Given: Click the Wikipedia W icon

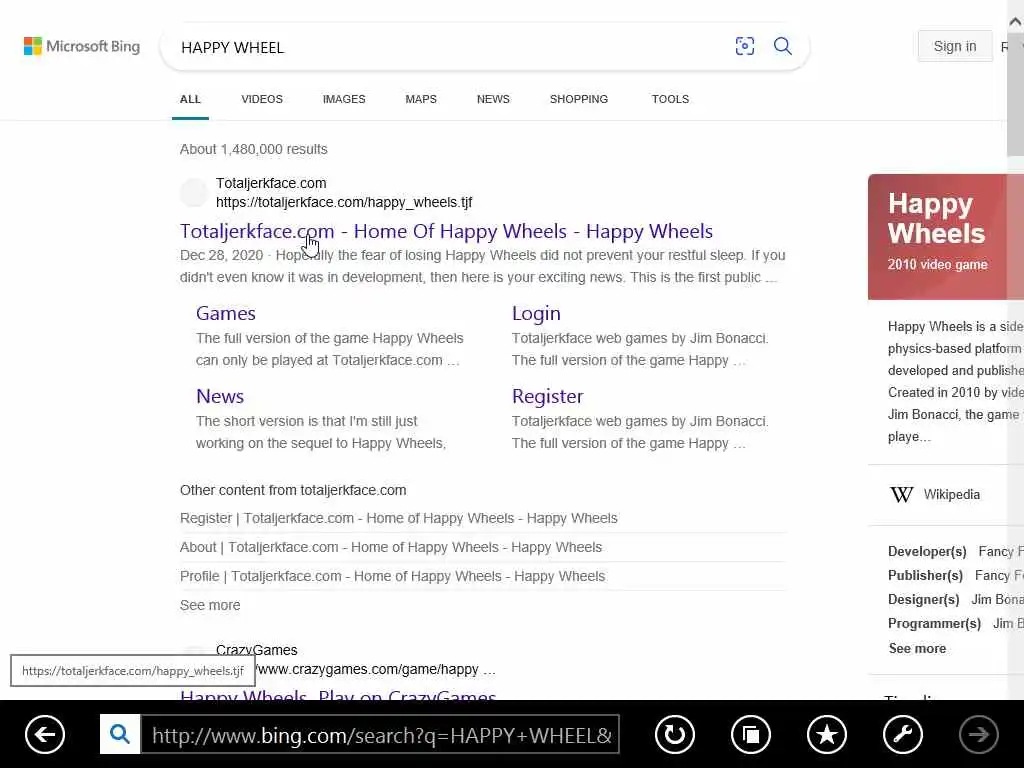Looking at the screenshot, I should [901, 494].
